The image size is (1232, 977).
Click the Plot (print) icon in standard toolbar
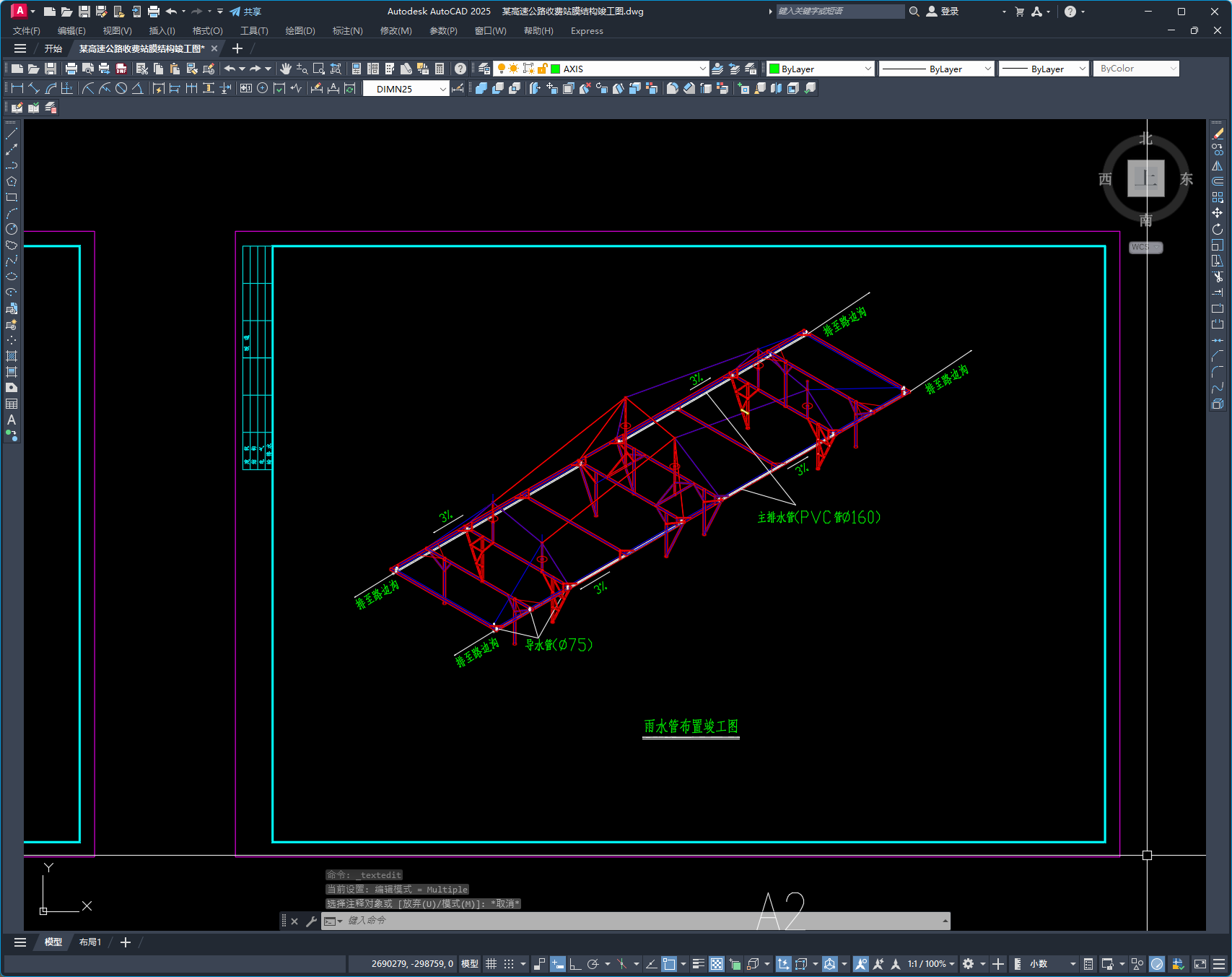[x=71, y=69]
